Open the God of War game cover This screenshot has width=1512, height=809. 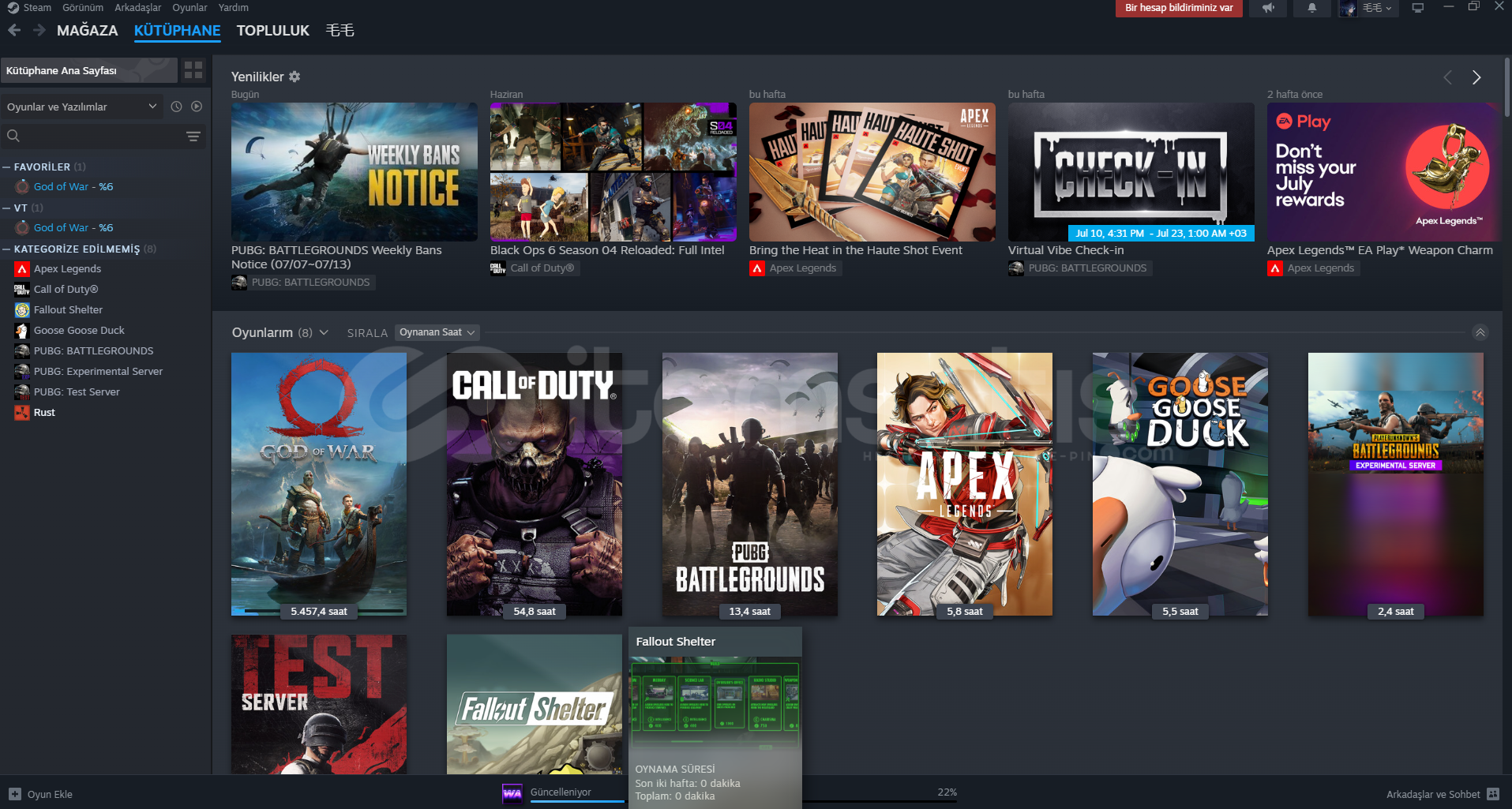pos(319,484)
